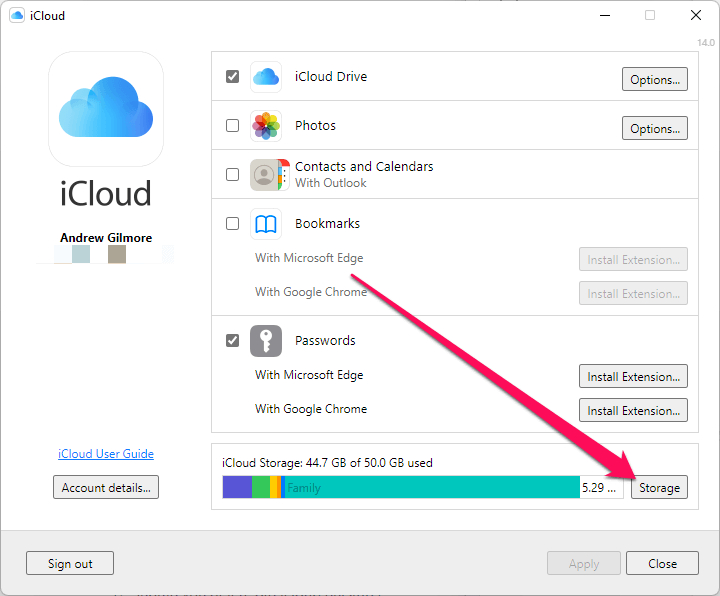
Task: Click the iCloud title bar app icon
Action: (x=17, y=16)
